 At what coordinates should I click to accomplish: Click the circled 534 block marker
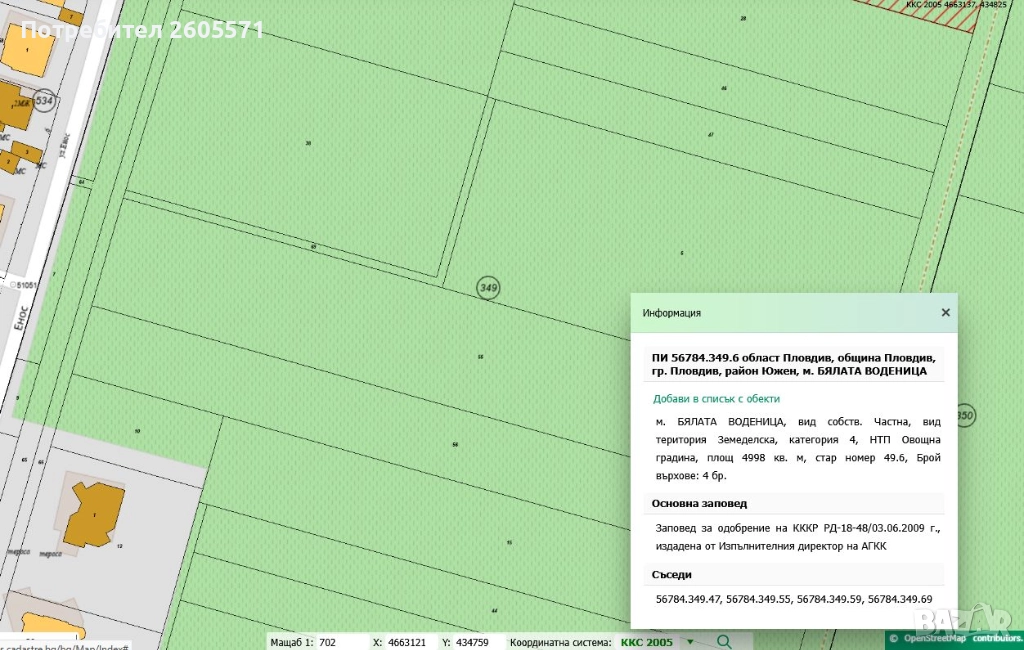pos(43,101)
